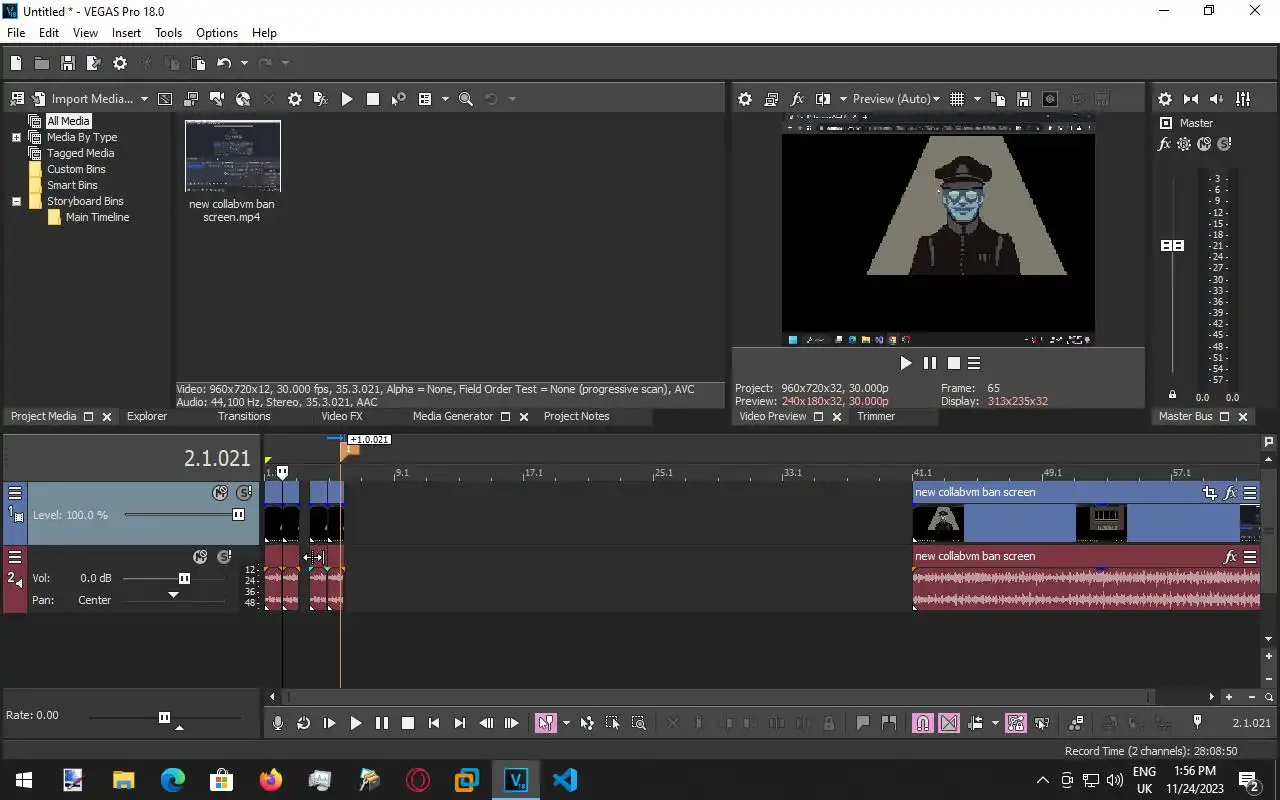The width and height of the screenshot is (1280, 800).
Task: Click track 1 Level slider handle
Action: (x=238, y=515)
